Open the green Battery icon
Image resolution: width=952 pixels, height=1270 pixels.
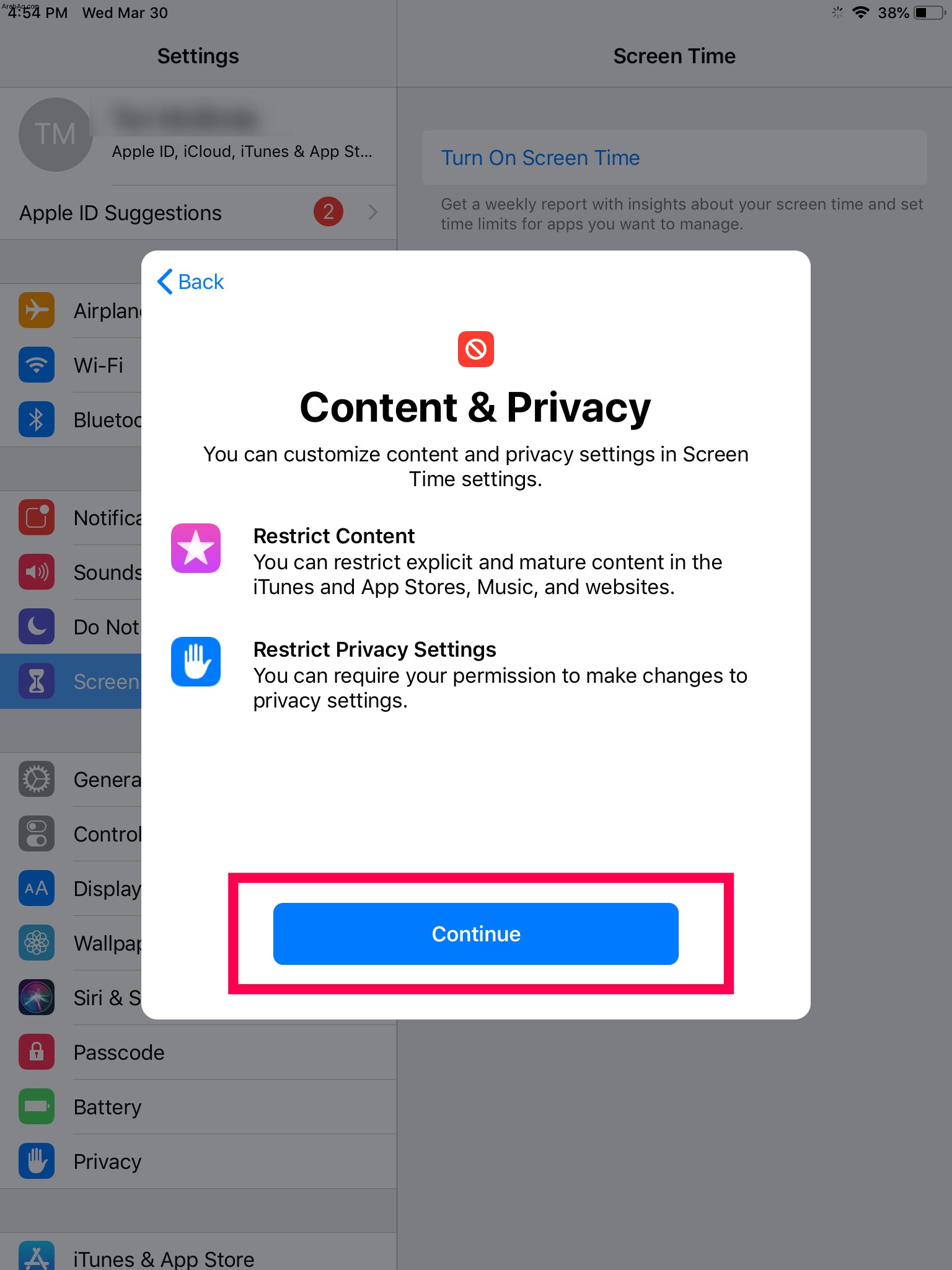pyautogui.click(x=37, y=1106)
